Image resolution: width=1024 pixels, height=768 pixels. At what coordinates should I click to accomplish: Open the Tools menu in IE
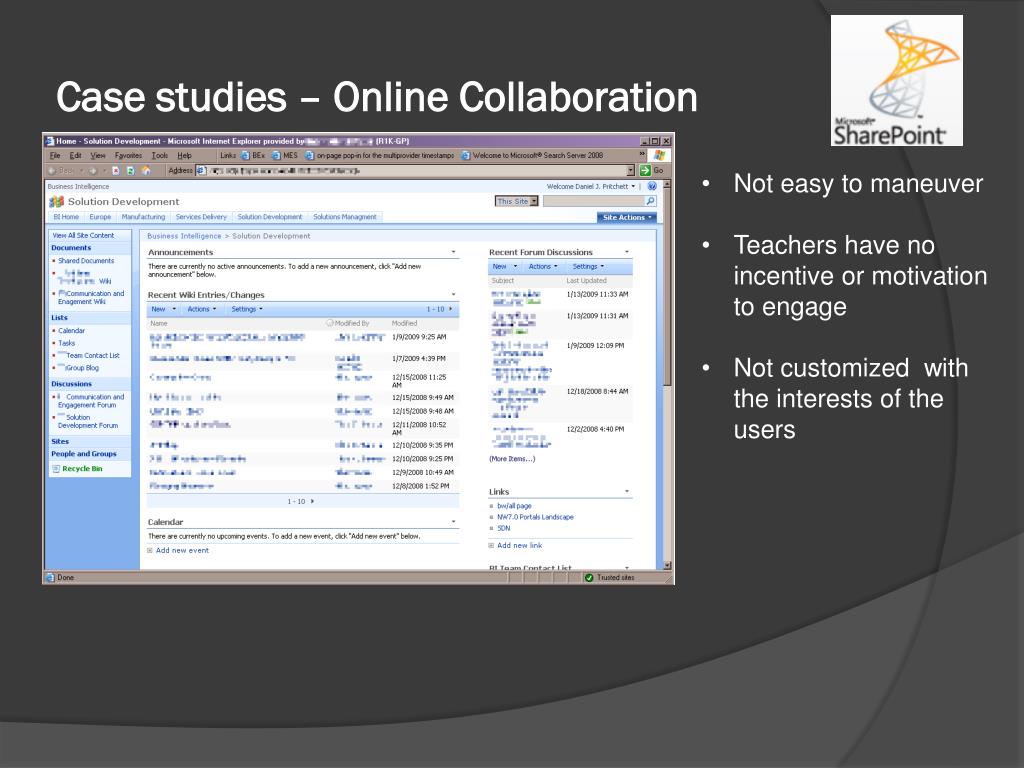[x=160, y=155]
